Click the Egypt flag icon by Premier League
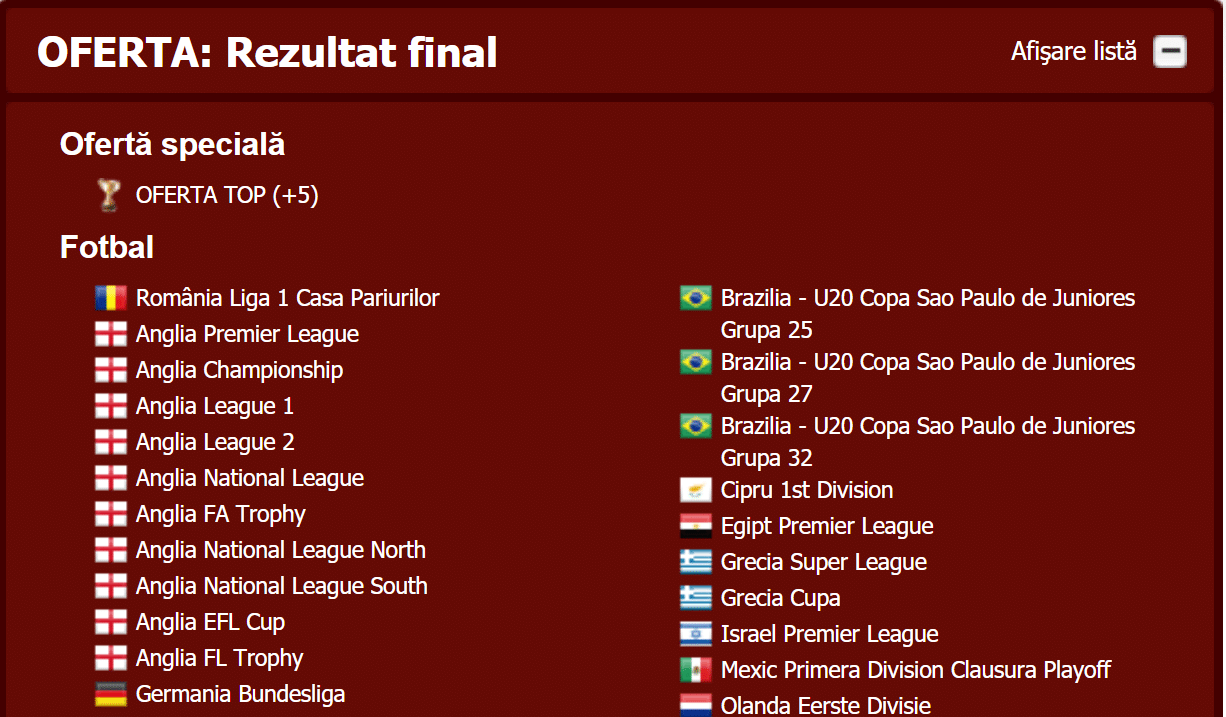The image size is (1226, 717). coord(696,526)
